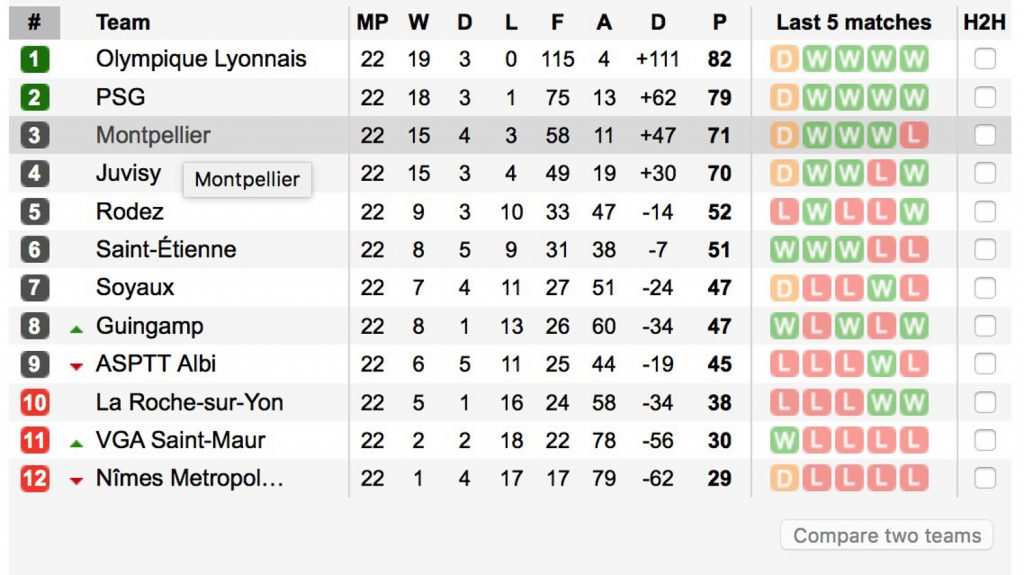
Task: Sort table by P points column
Action: coord(719,22)
